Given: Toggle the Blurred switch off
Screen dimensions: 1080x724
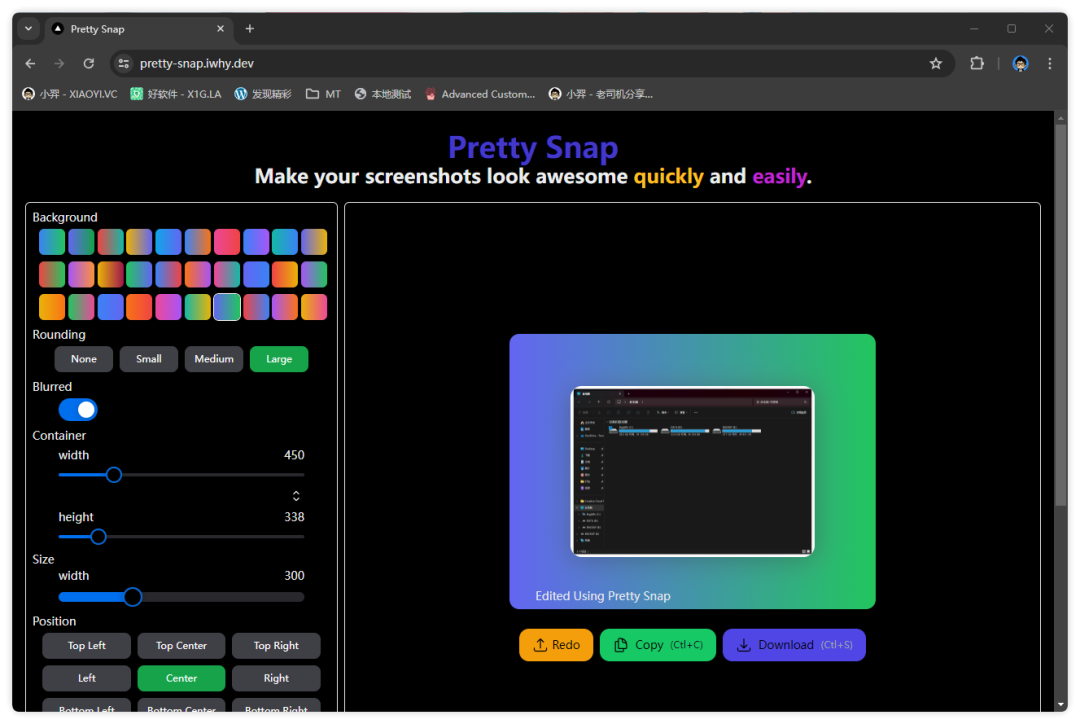Looking at the screenshot, I should (x=78, y=410).
